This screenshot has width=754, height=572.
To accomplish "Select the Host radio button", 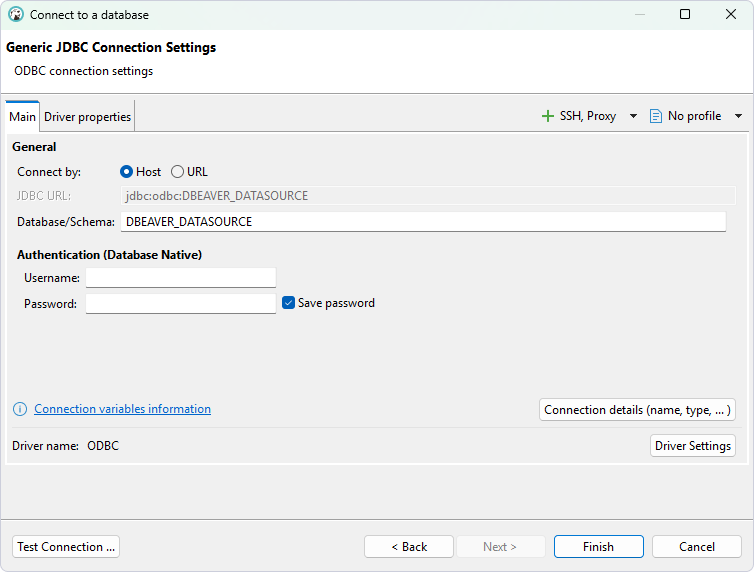I will 126,172.
